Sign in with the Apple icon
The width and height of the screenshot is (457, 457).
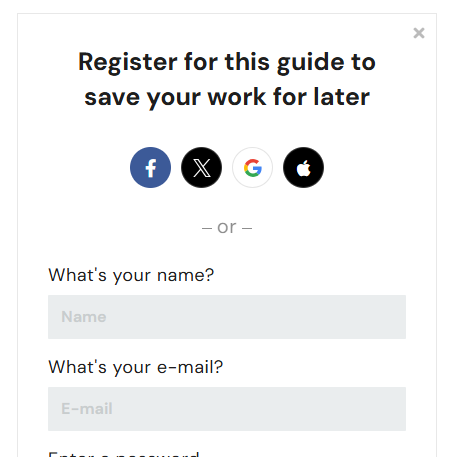click(303, 167)
